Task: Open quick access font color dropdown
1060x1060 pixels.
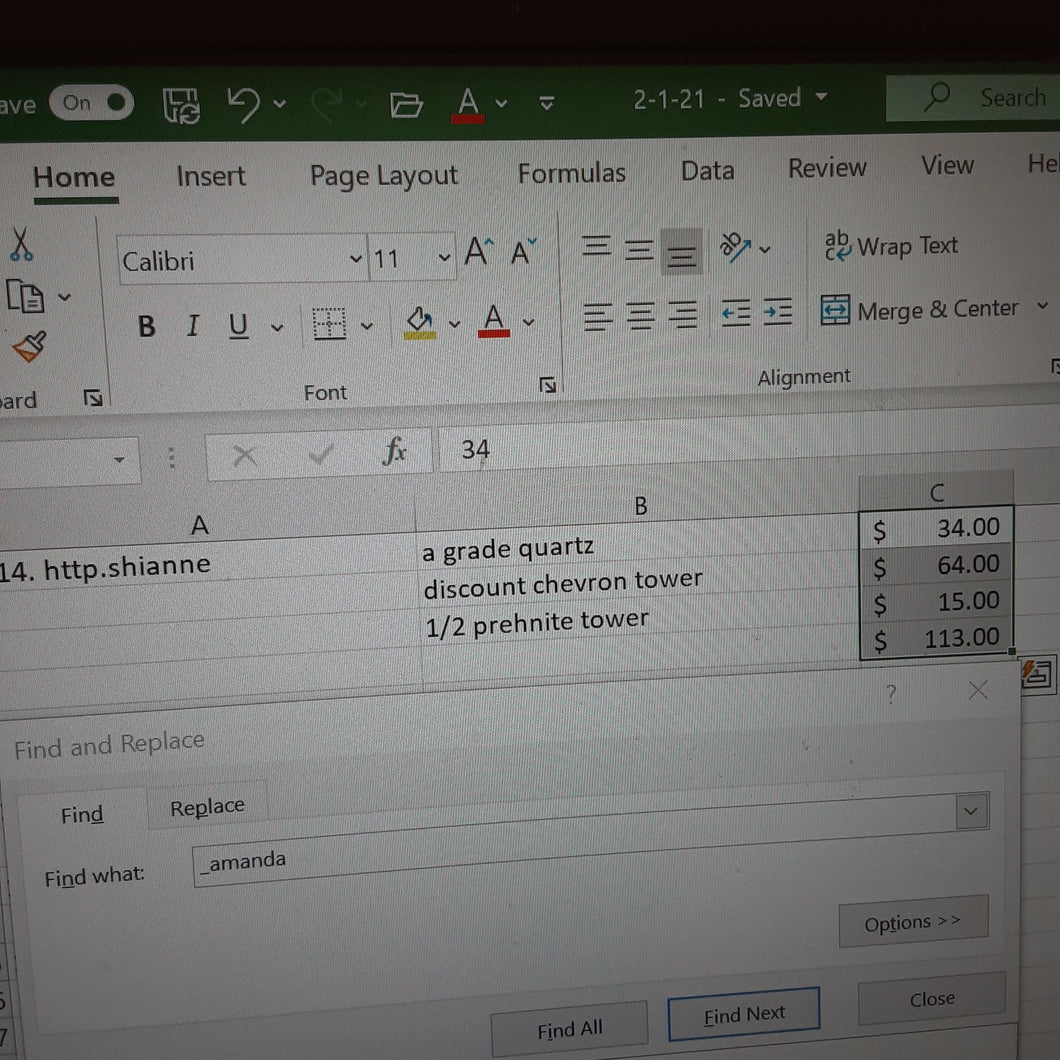Action: (x=502, y=103)
